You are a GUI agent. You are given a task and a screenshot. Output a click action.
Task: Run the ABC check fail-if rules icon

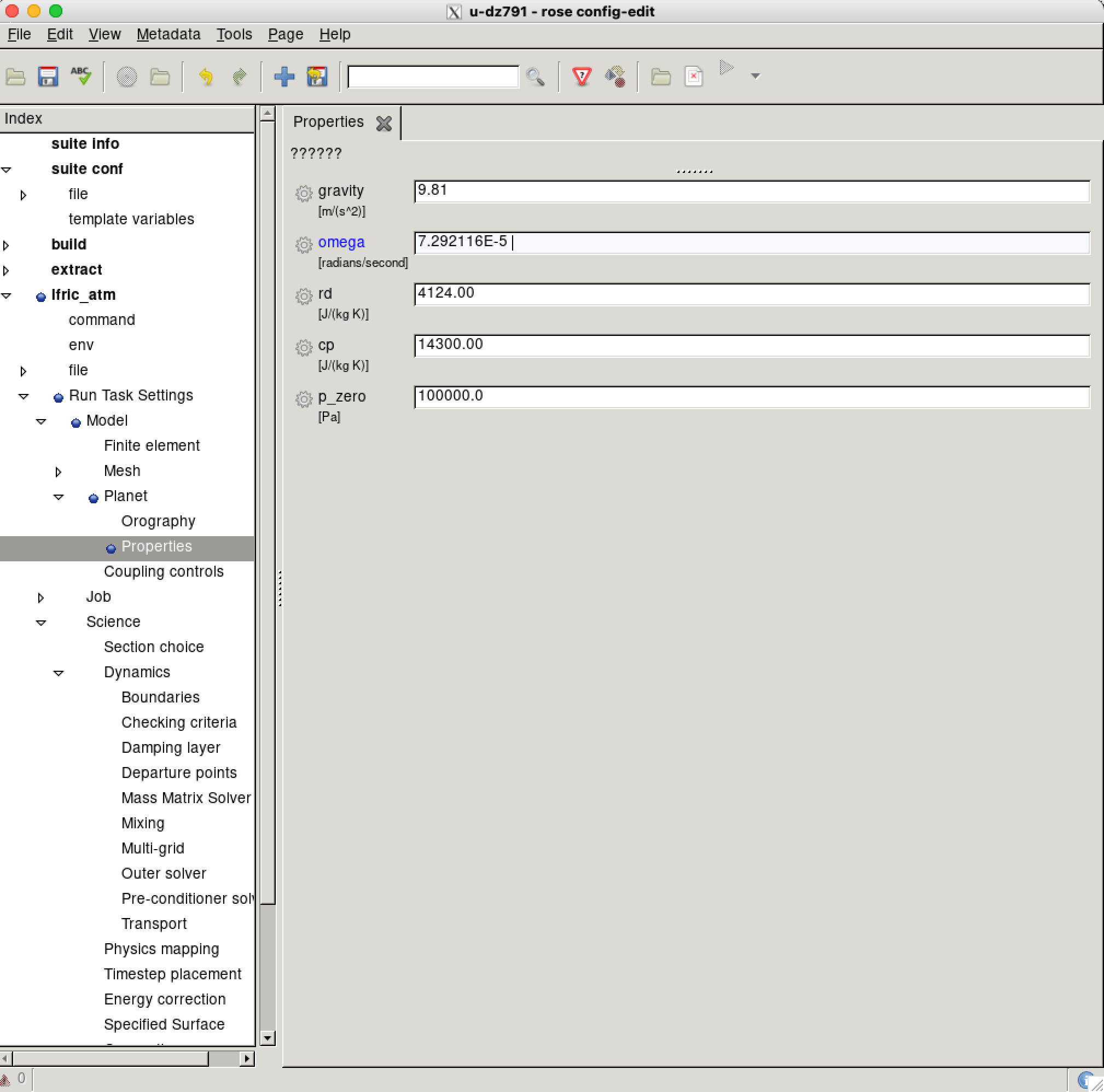(81, 76)
